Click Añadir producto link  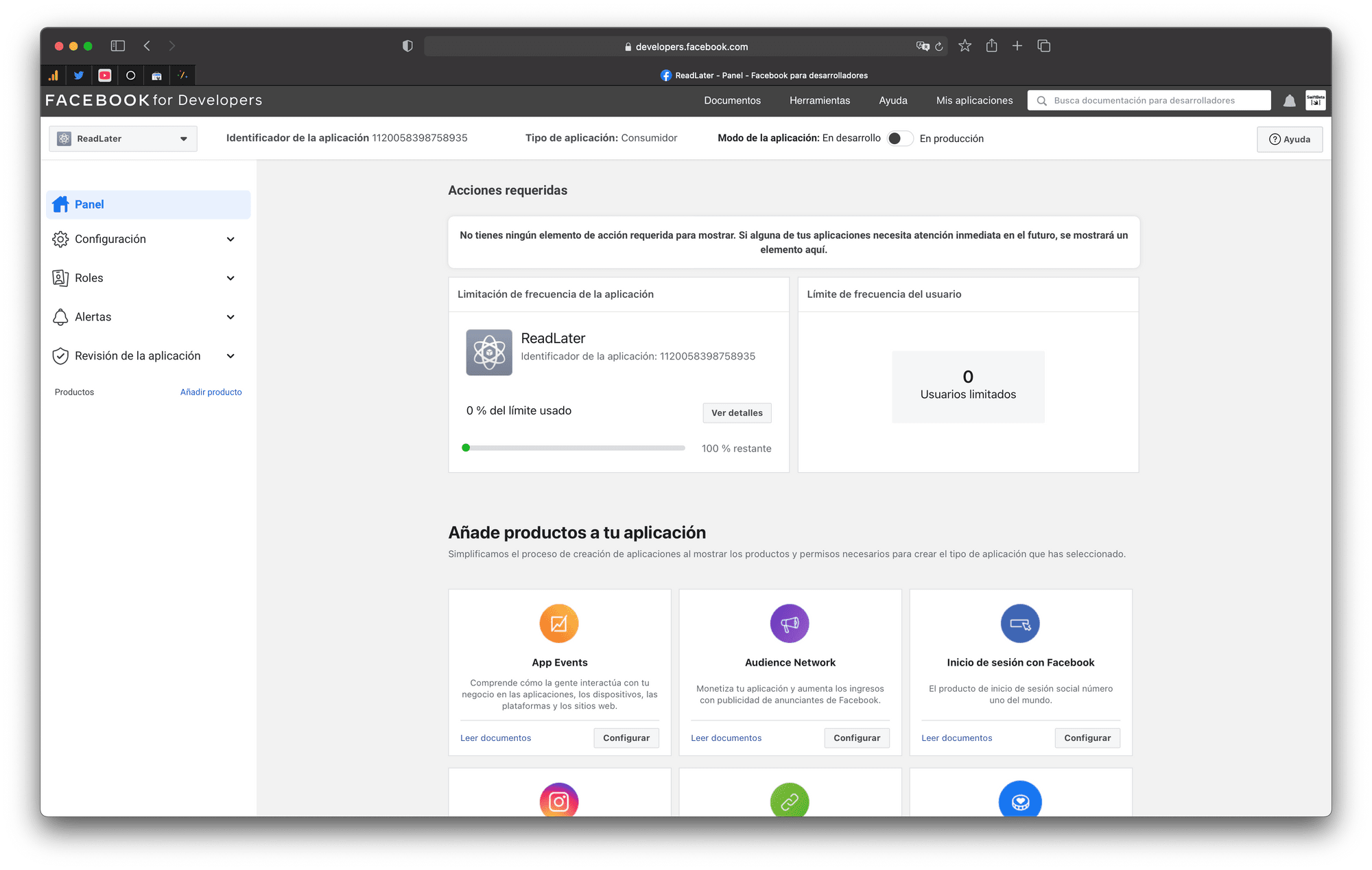point(211,392)
